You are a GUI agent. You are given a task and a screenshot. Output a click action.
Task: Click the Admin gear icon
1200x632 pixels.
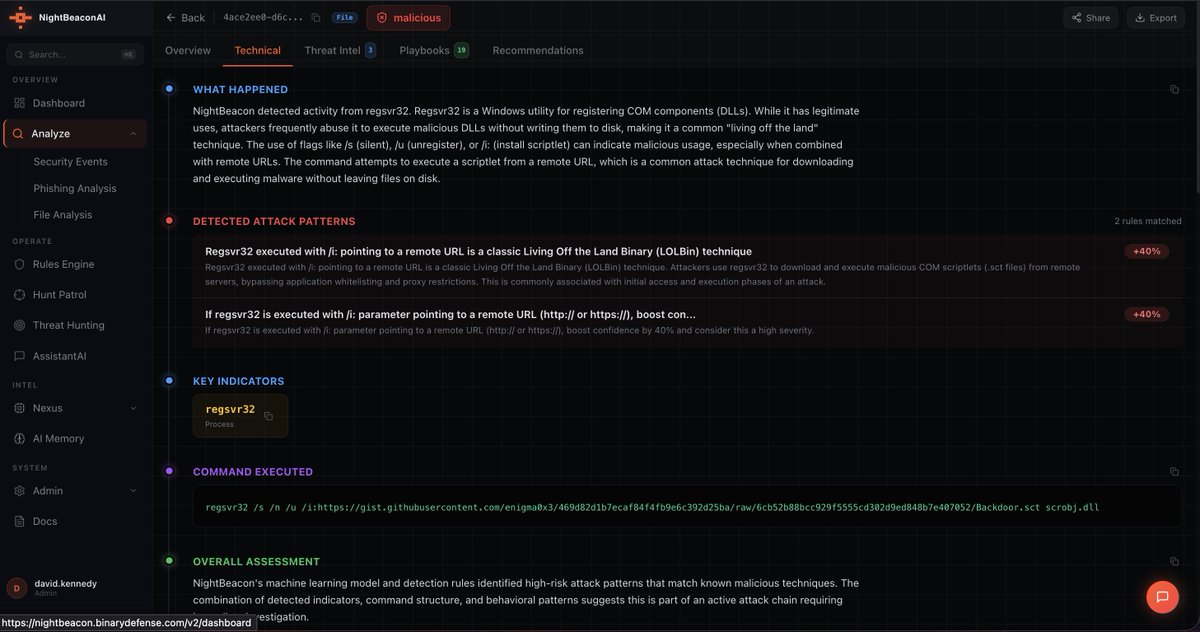coord(20,491)
